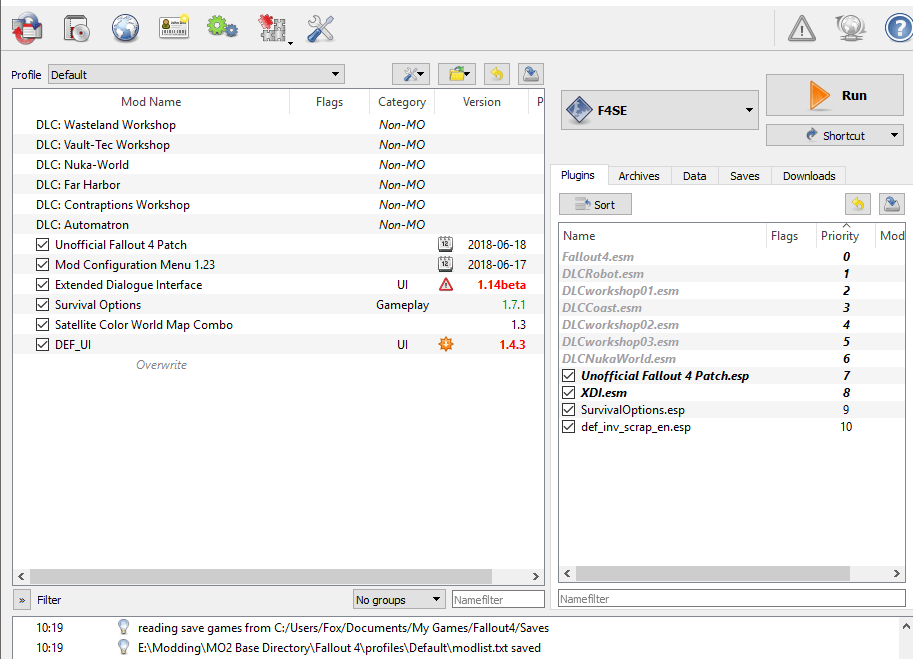Open the executables green gears icon
This screenshot has width=913, height=659.
[222, 27]
